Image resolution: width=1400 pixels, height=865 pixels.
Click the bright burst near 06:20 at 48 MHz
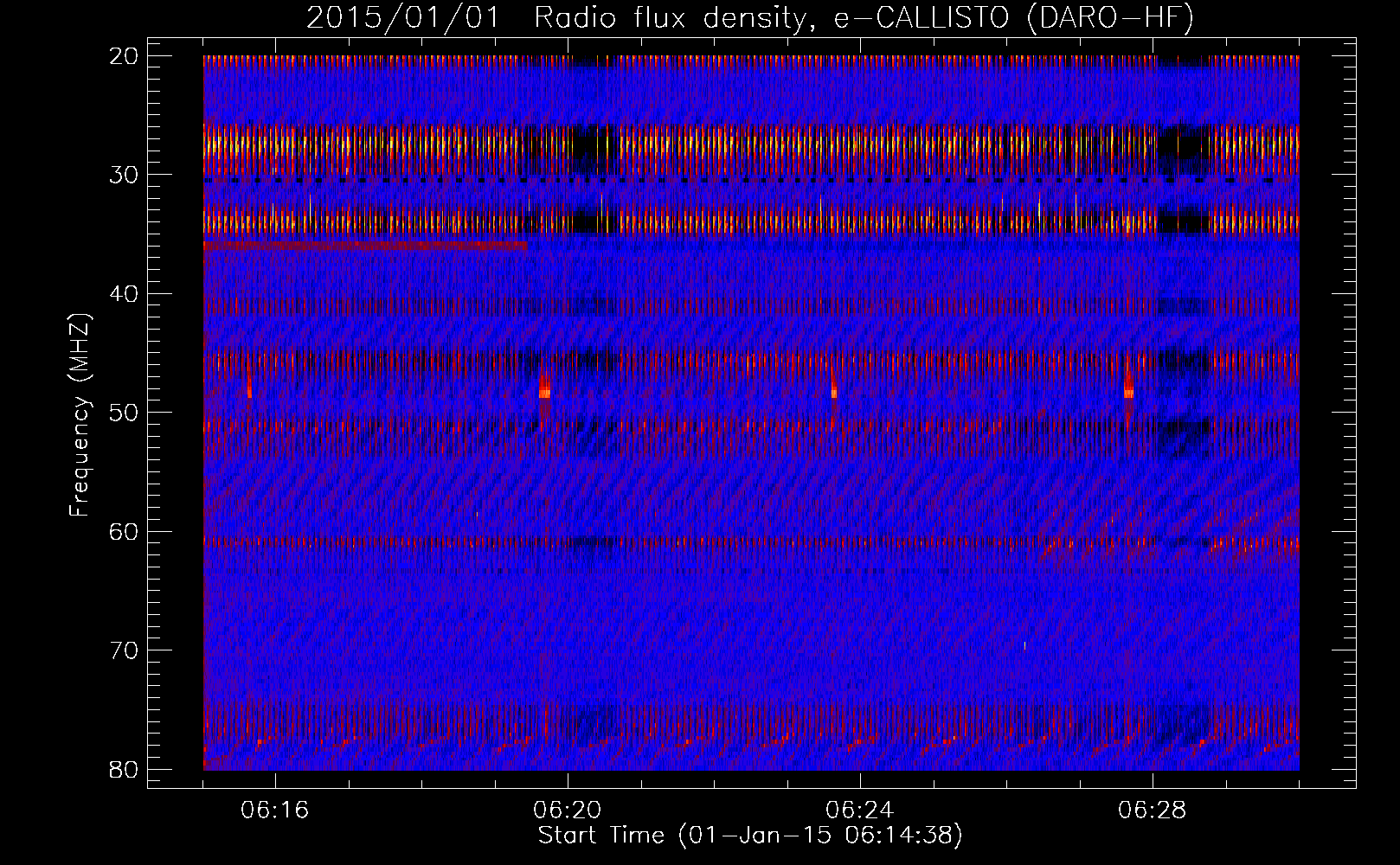point(544,388)
